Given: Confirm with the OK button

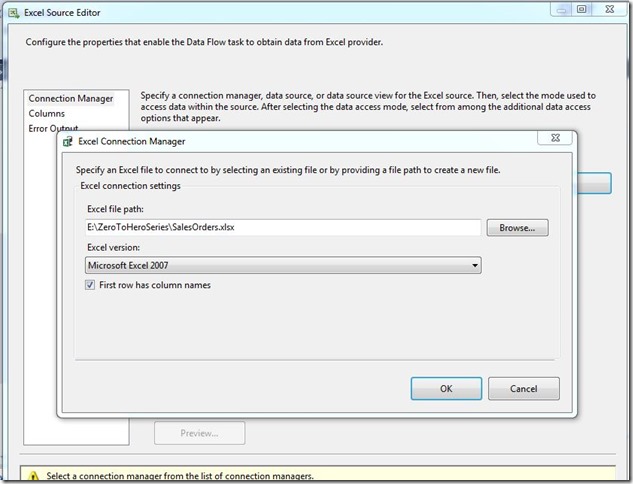Looking at the screenshot, I should 446,389.
